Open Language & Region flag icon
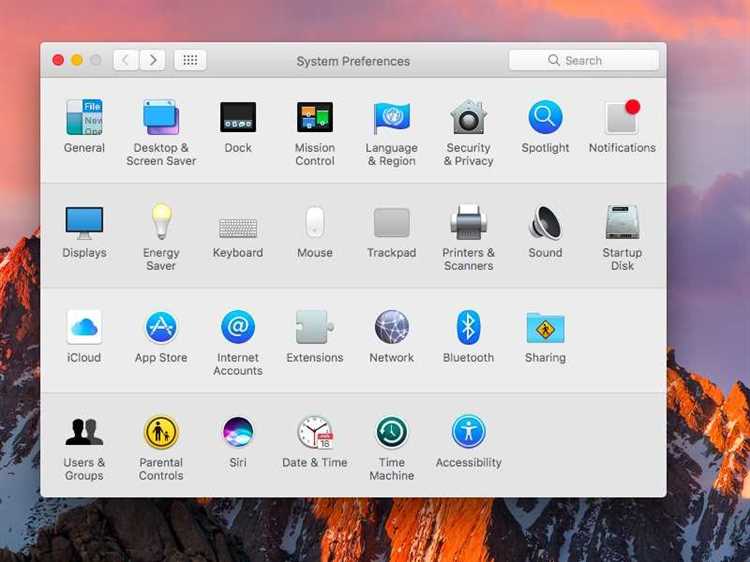 [391, 118]
